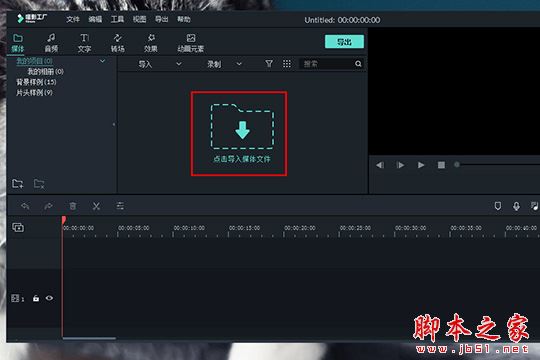Redo the timeline action

coord(49,206)
